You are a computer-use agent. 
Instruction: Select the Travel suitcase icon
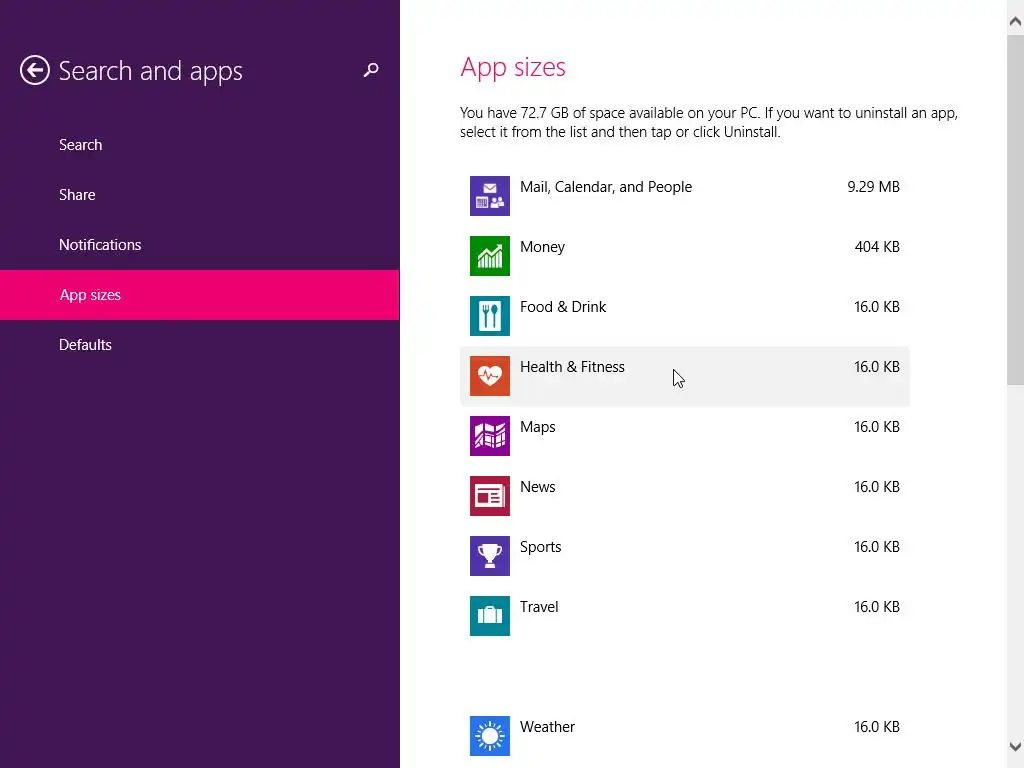490,616
